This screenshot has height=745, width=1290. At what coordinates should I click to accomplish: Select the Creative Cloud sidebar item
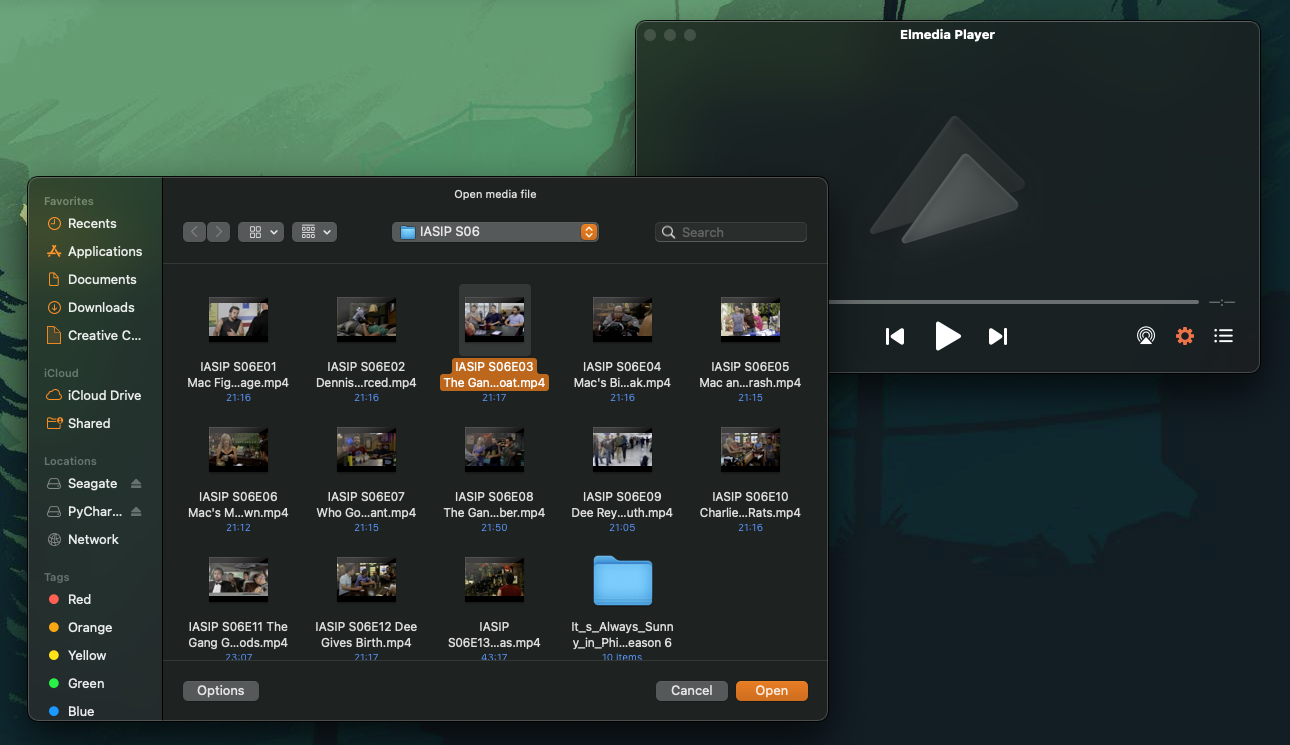[104, 336]
